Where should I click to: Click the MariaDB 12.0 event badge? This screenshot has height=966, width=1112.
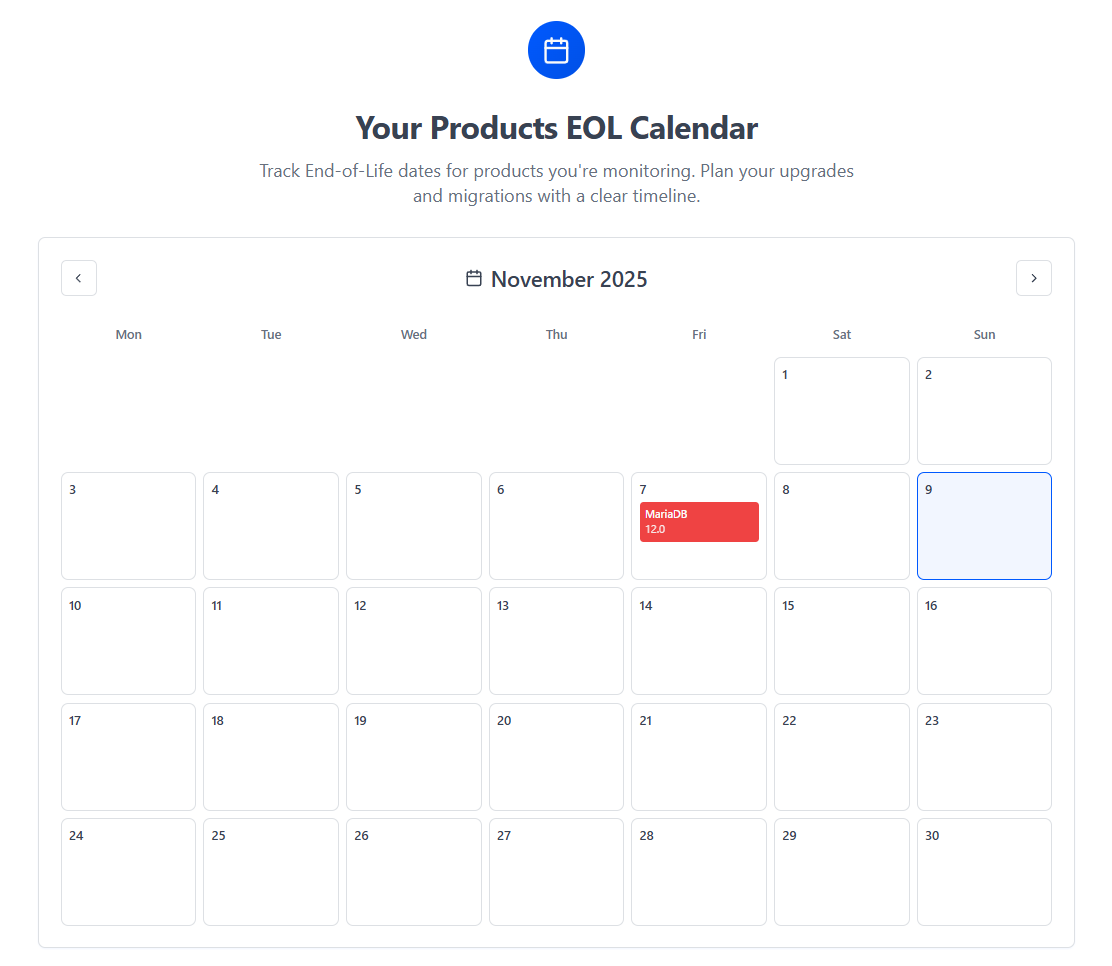(x=699, y=522)
